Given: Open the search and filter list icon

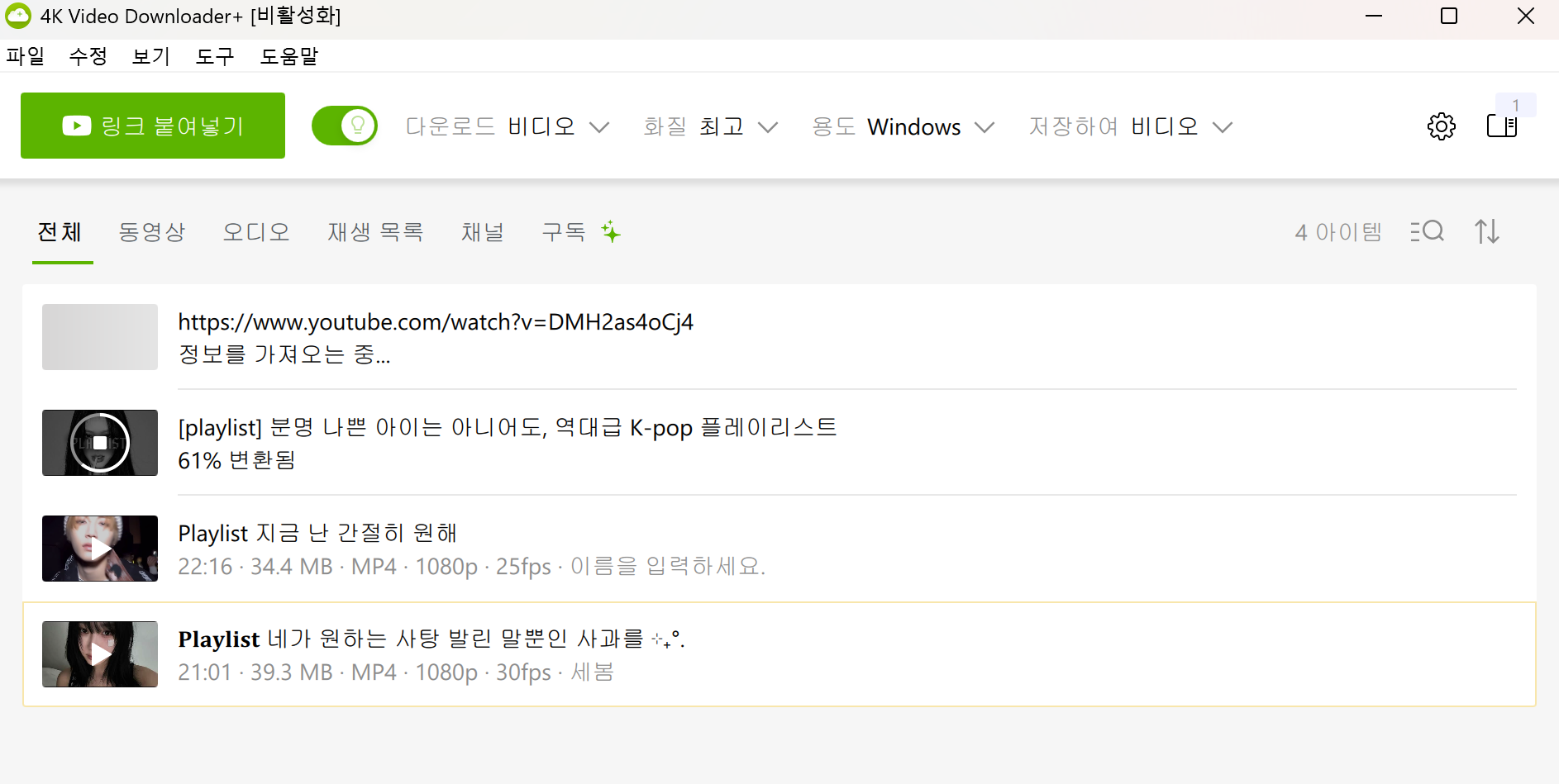Looking at the screenshot, I should click(x=1428, y=231).
